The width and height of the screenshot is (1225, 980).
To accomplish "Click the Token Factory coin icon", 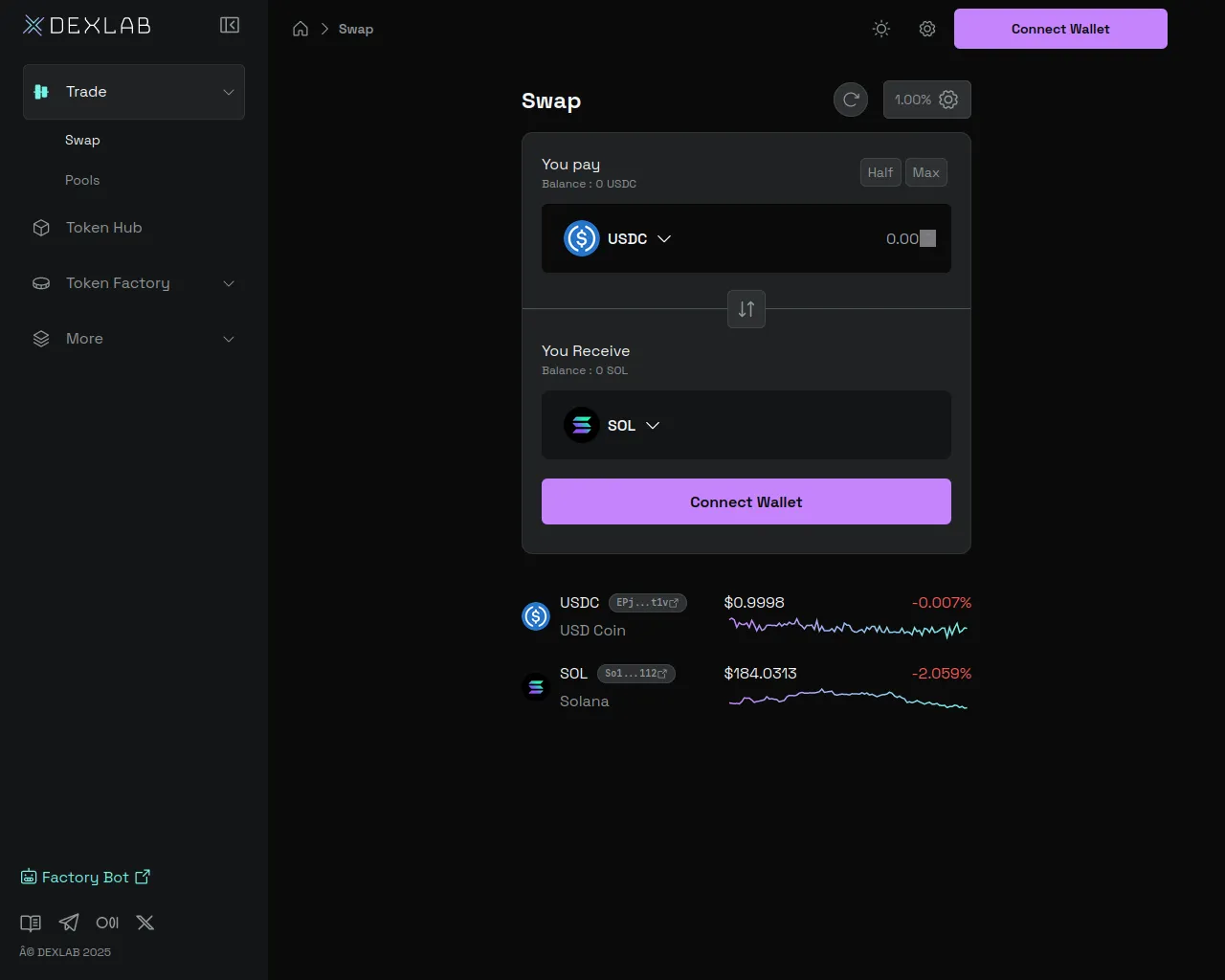I will (41, 283).
